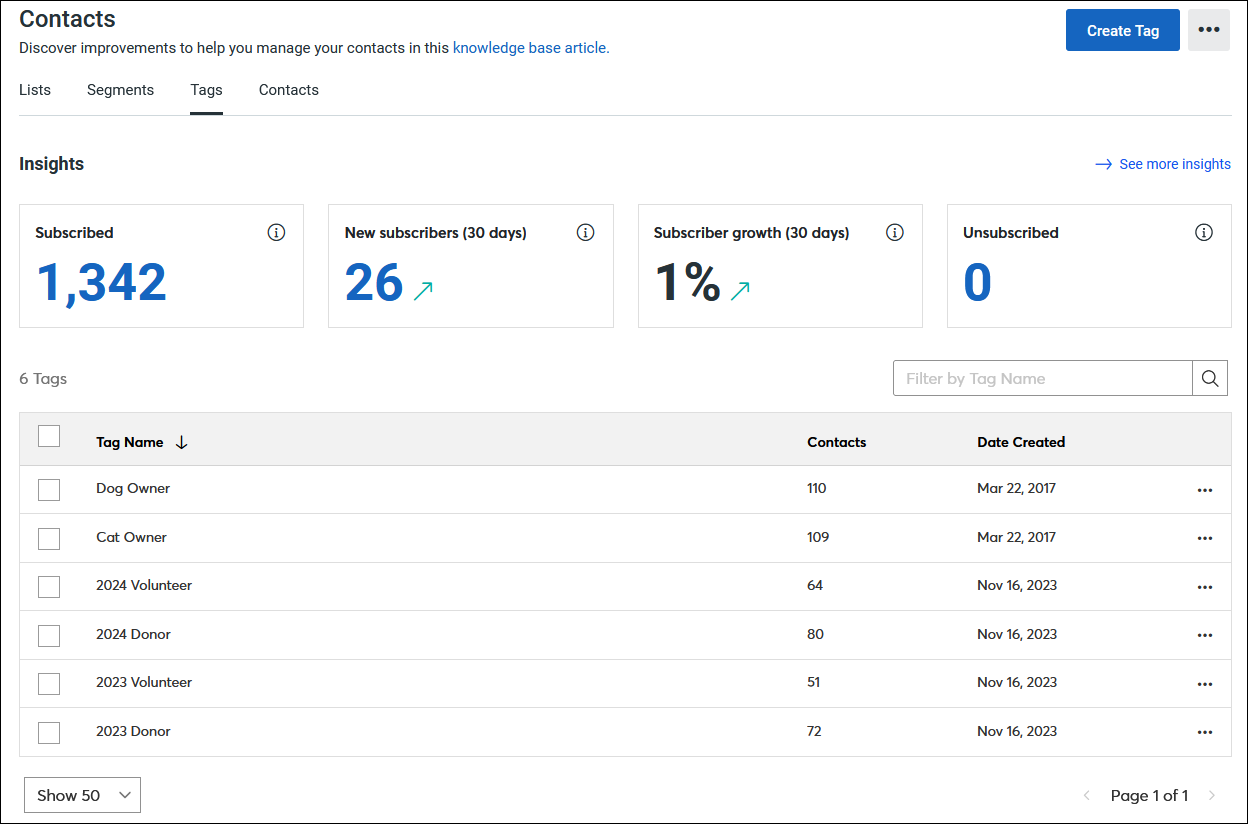1248x824 pixels.
Task: Click the Date Created column header
Action: point(1021,442)
